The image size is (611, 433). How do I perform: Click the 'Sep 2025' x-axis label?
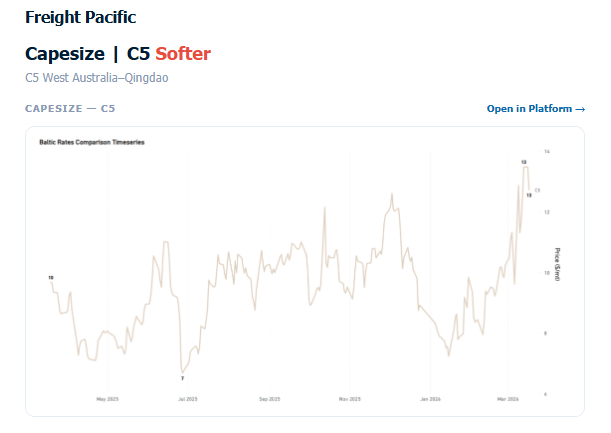pyautogui.click(x=270, y=399)
